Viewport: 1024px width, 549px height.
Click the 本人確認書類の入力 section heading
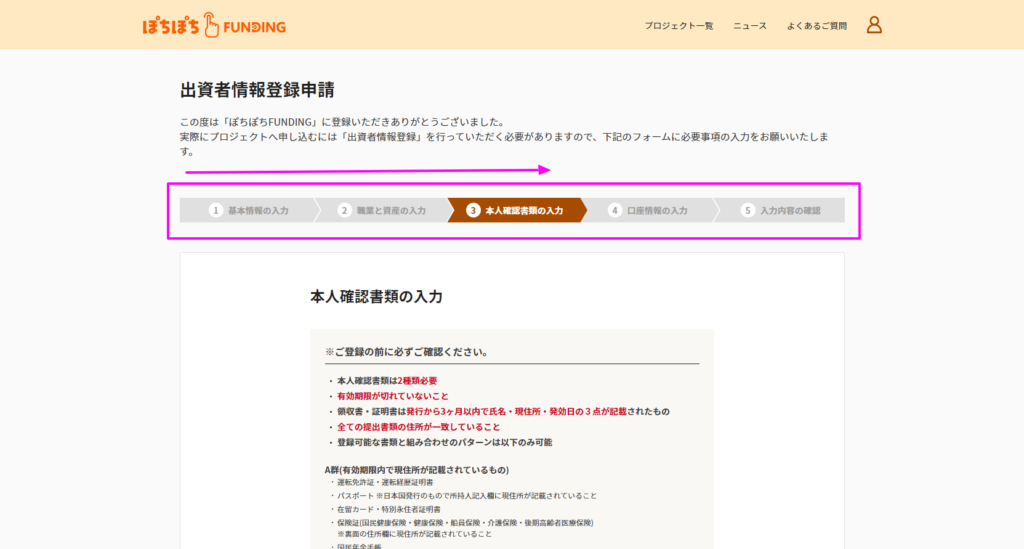(376, 297)
